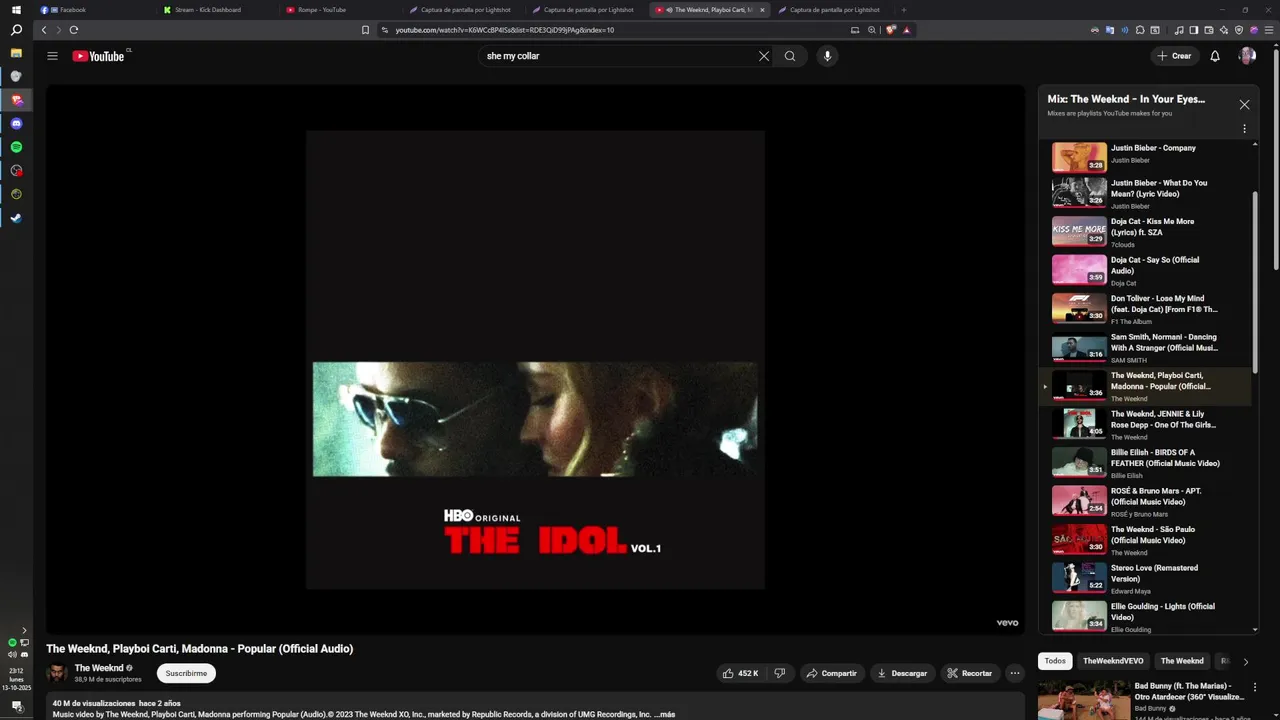
Task: Open Spotify from the taskbar
Action: point(16,147)
